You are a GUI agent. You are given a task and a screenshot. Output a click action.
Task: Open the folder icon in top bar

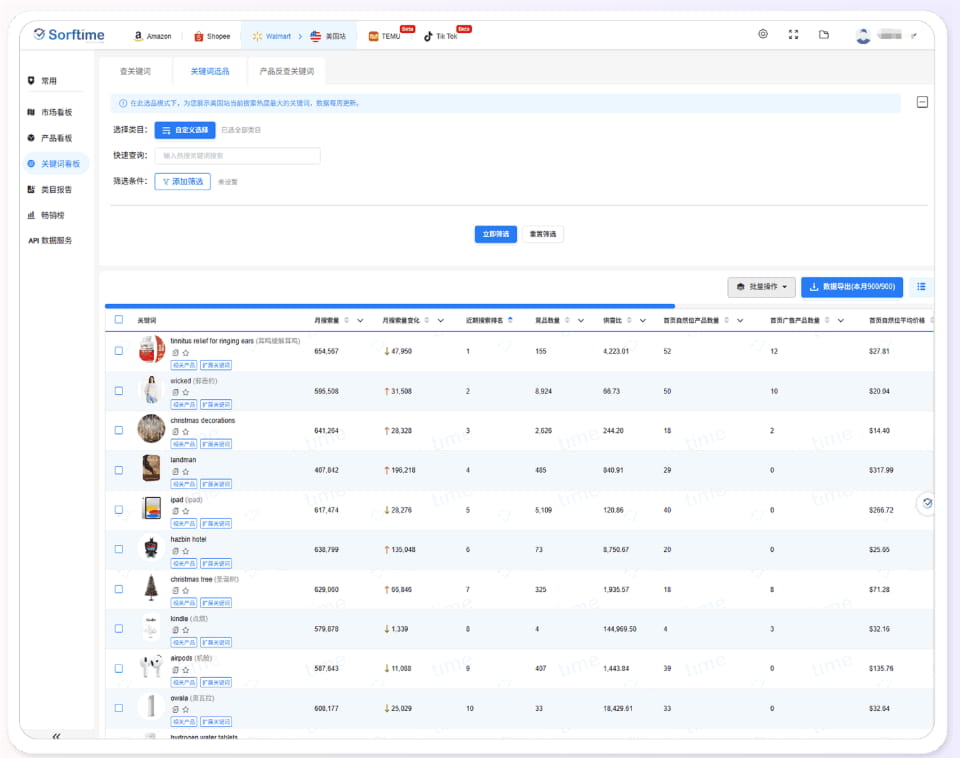point(824,34)
